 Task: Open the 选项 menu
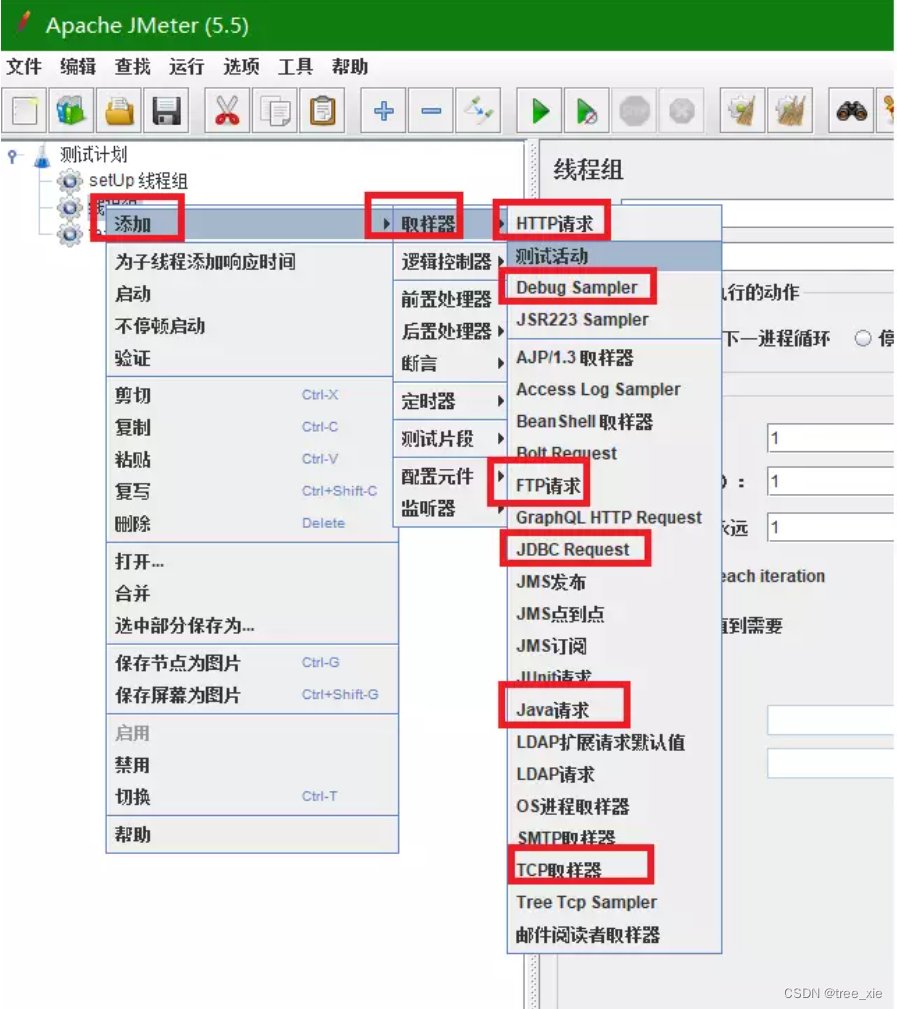[241, 66]
